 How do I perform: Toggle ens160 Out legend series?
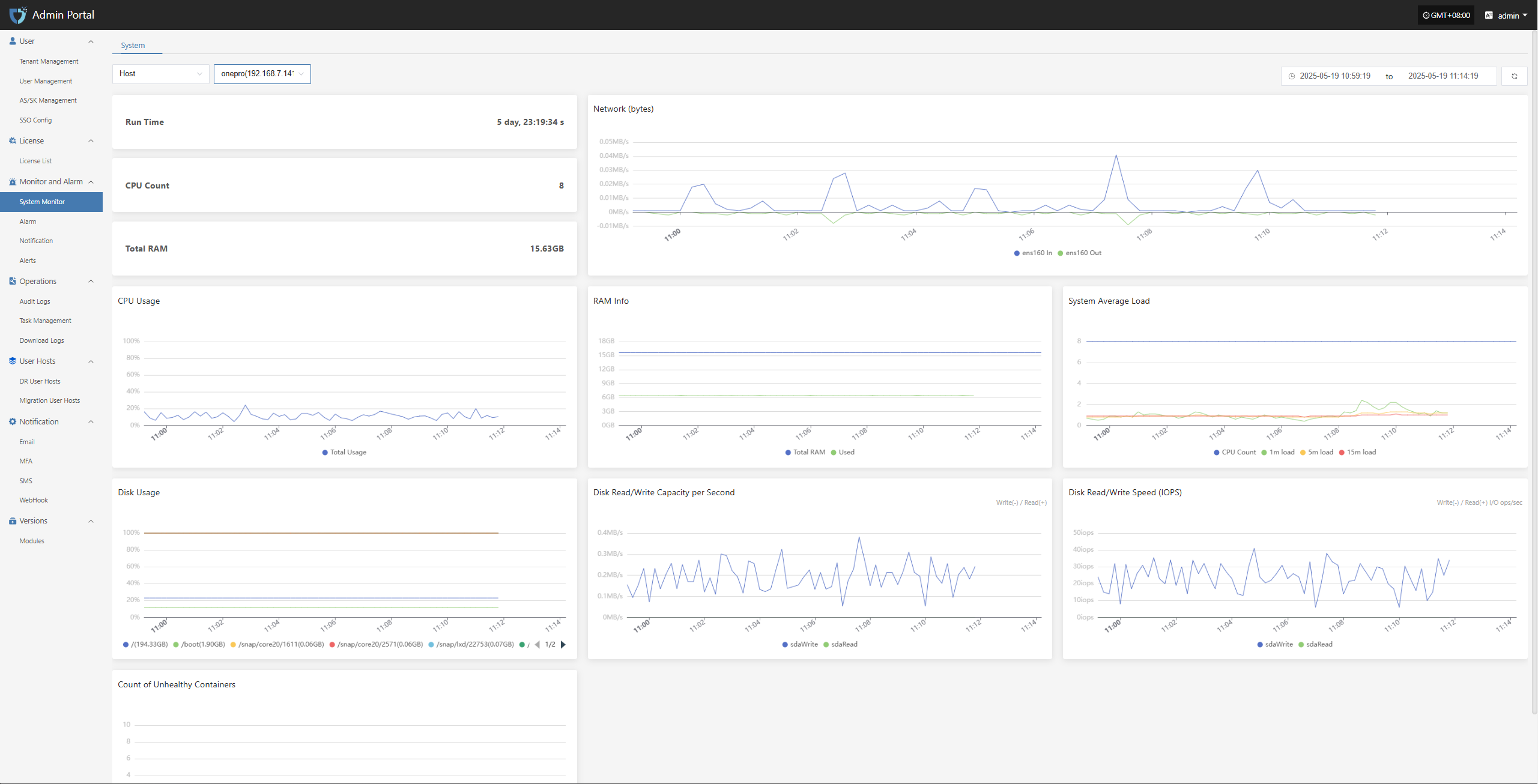coord(1079,253)
